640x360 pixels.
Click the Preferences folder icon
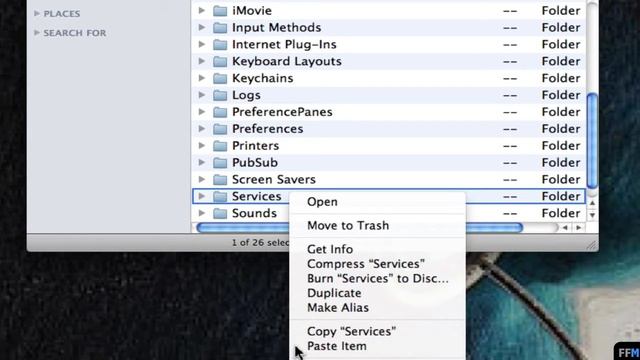pos(220,129)
